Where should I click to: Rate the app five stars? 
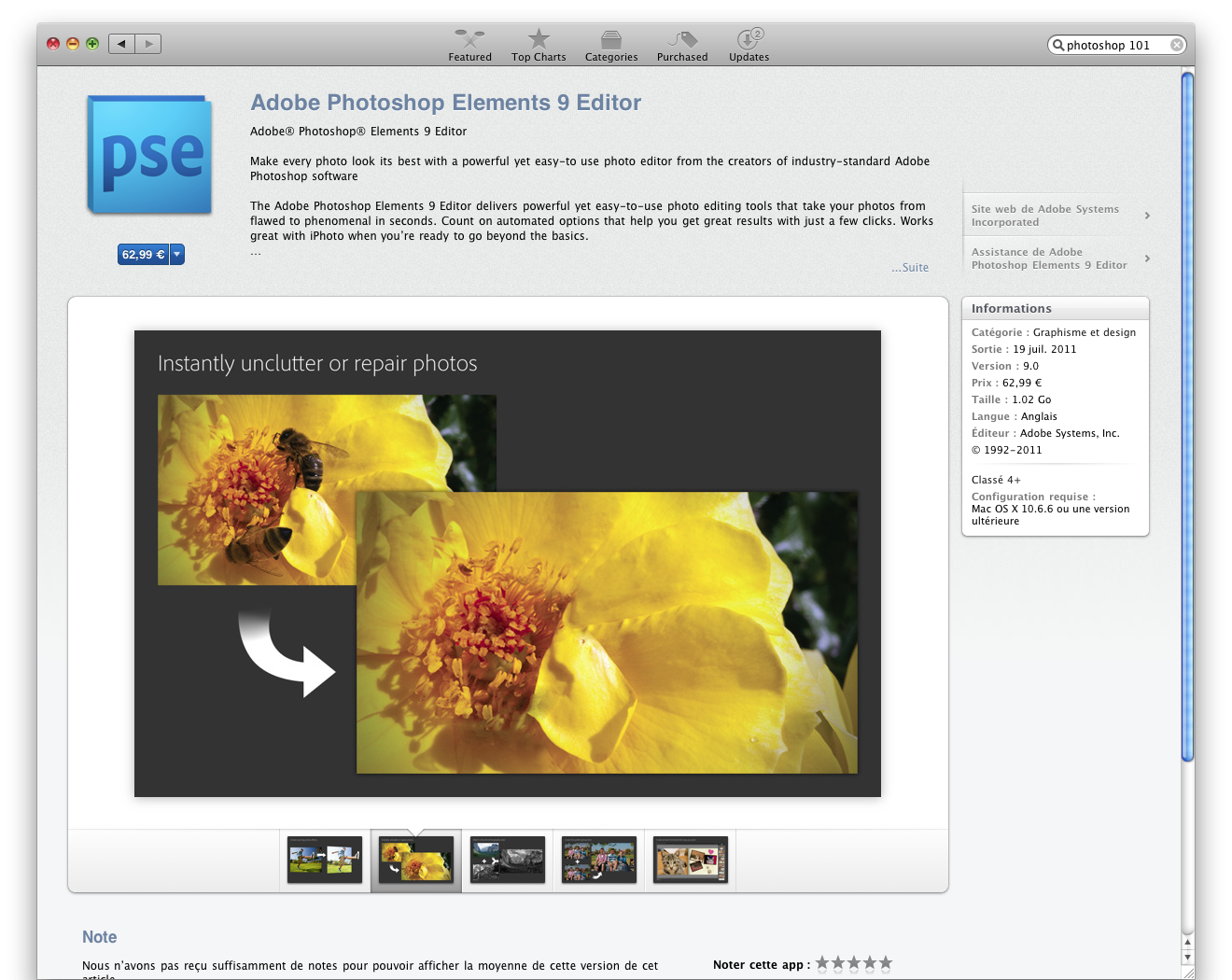coord(886,963)
